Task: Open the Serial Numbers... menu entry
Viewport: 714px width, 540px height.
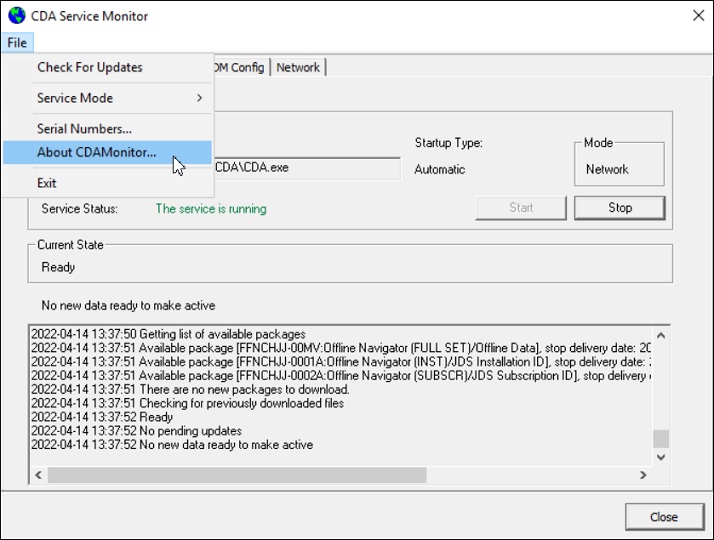Action: click(84, 128)
